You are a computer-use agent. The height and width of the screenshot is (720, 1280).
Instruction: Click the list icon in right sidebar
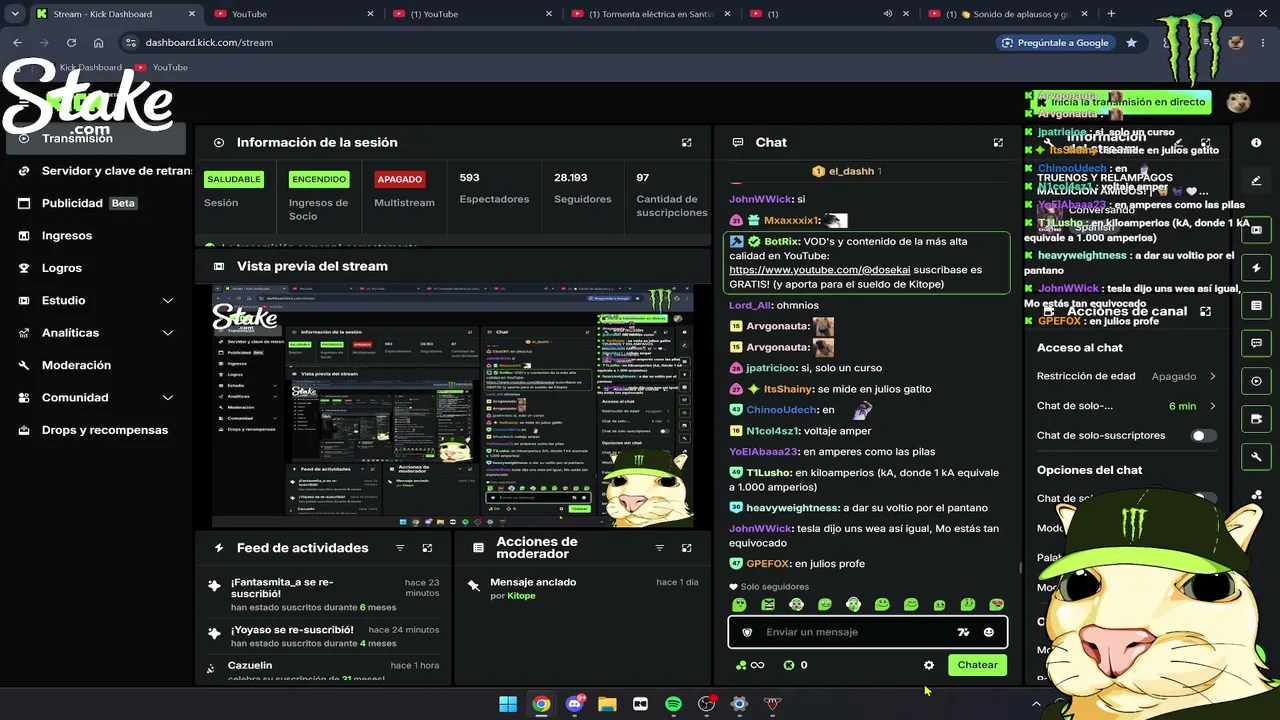coord(1256,305)
